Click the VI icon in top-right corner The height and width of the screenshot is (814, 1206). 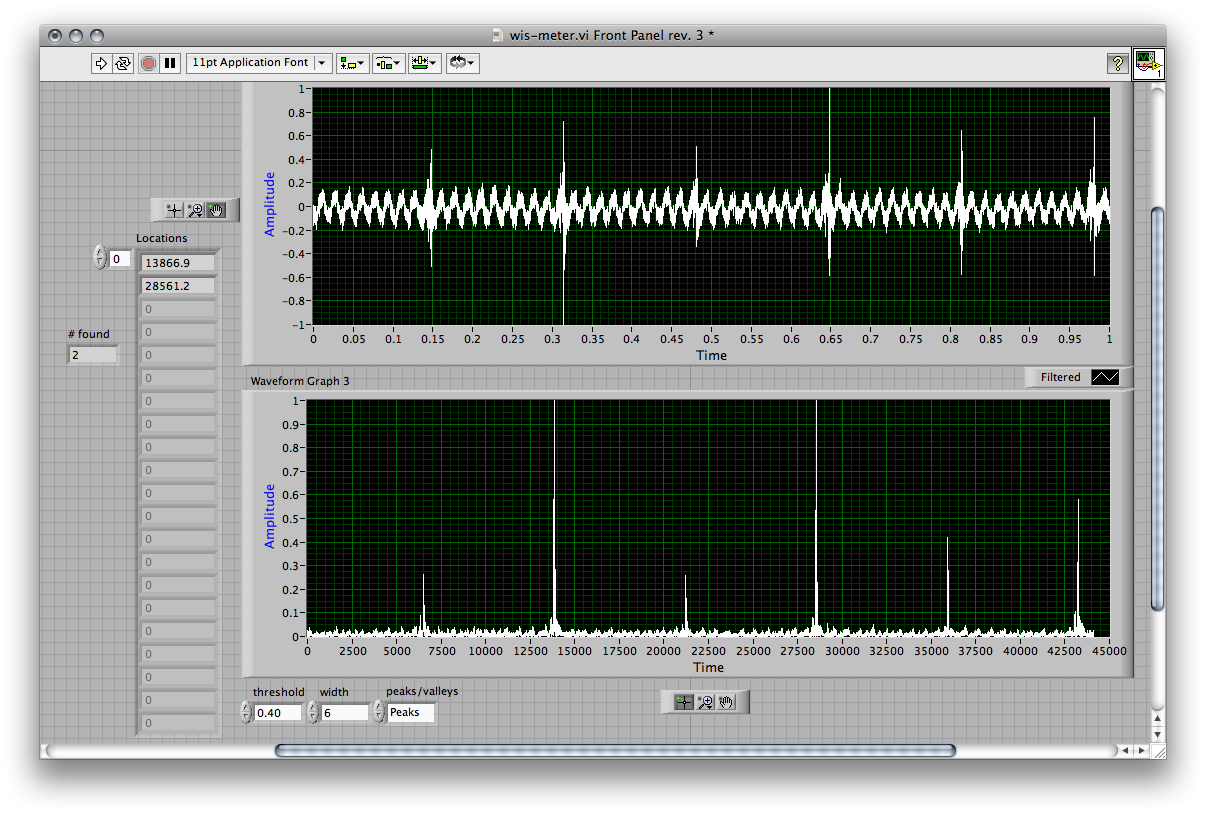tap(1148, 64)
